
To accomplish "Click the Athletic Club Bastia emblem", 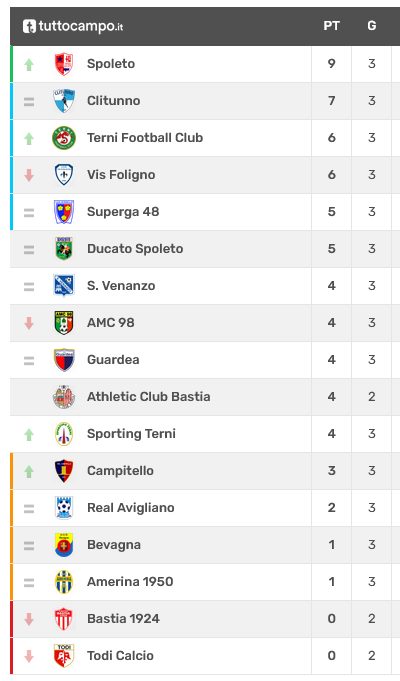I will coord(64,397).
